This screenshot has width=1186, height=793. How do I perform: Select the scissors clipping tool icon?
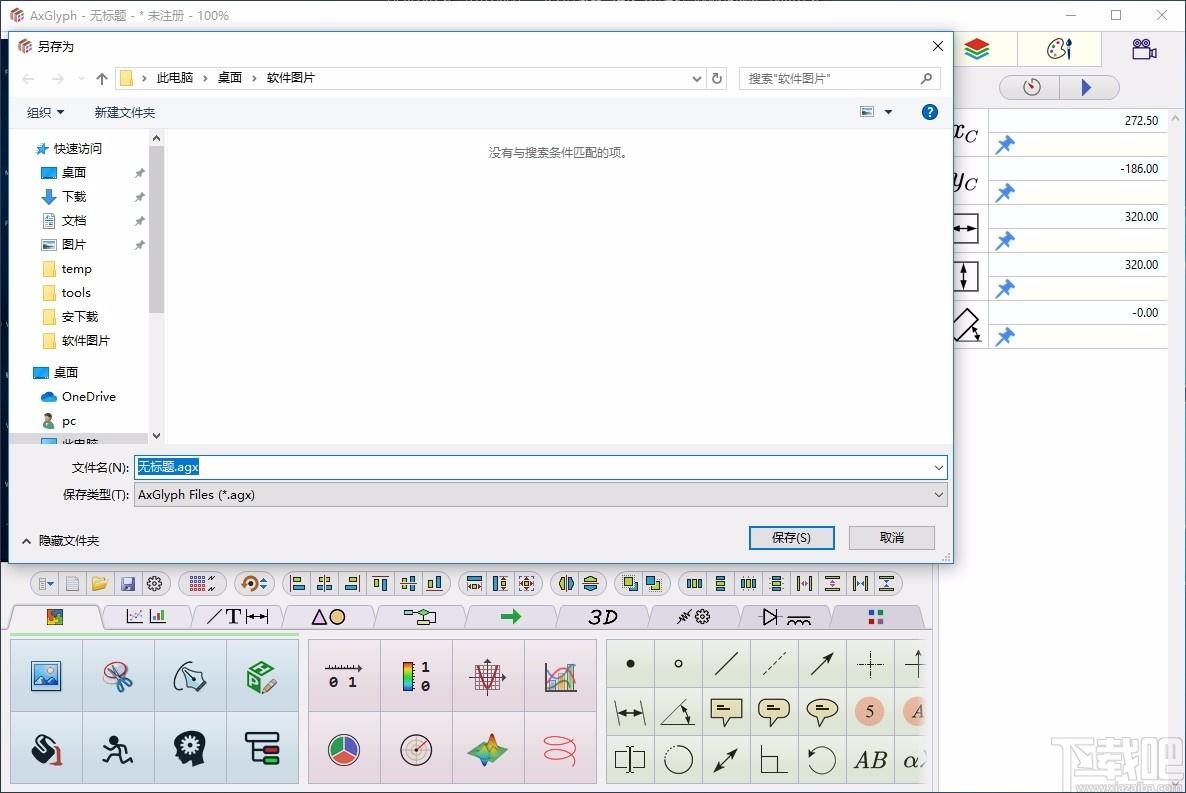click(x=118, y=676)
